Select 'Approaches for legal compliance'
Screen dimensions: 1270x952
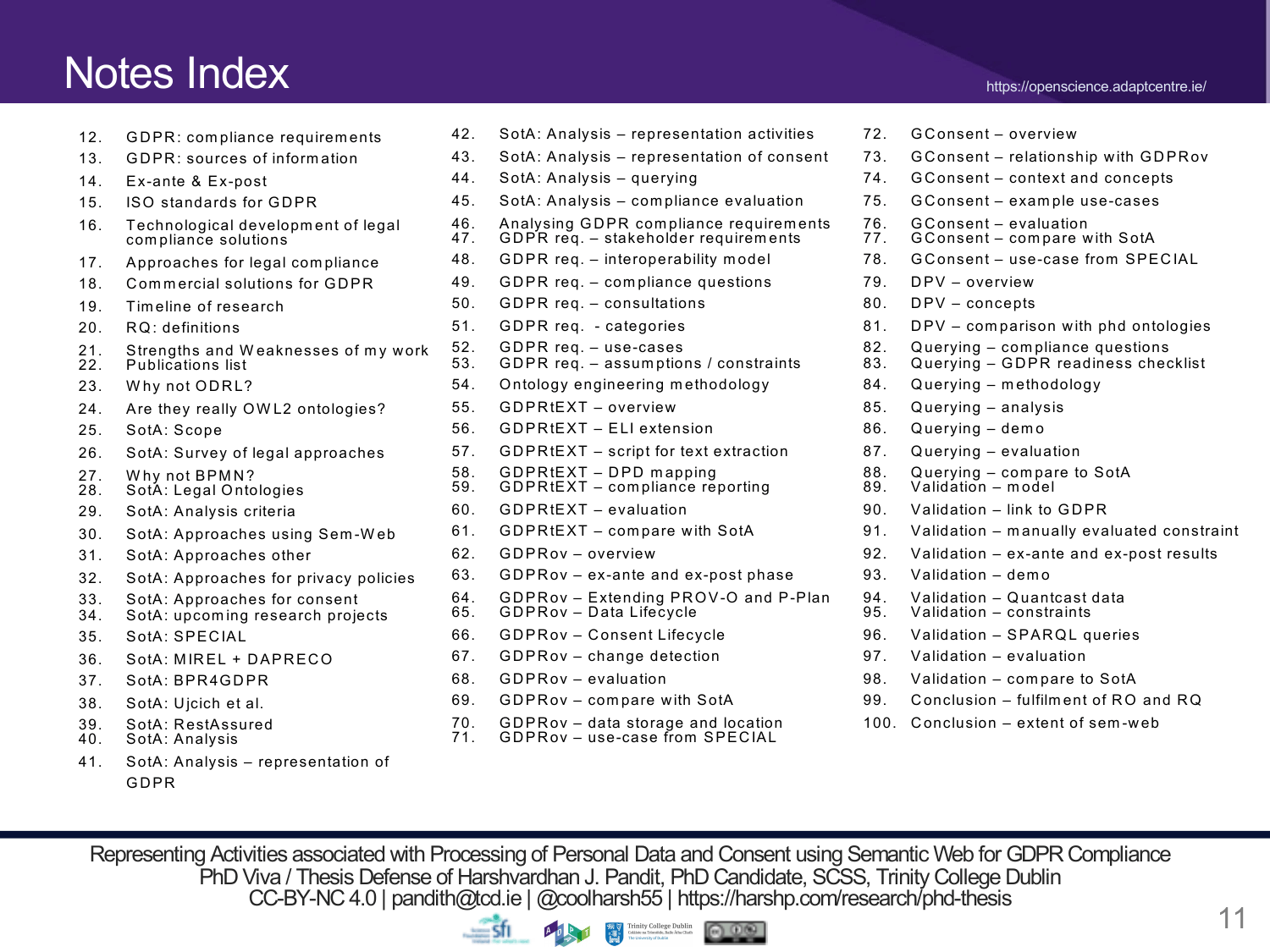pos(252,262)
